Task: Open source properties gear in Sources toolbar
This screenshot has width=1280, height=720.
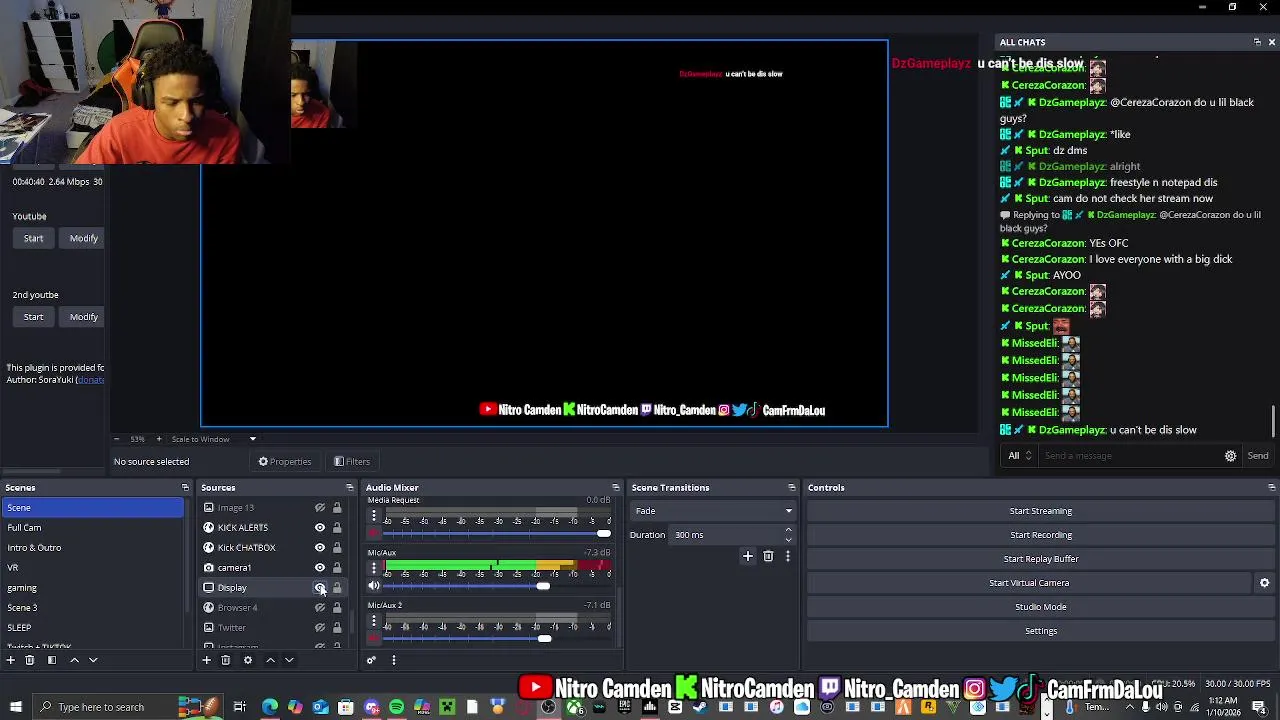Action: pyautogui.click(x=248, y=660)
